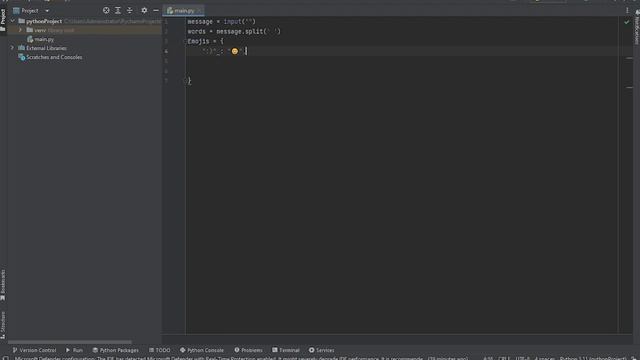
Task: Click the closing brace on line 7
Action: tap(189, 81)
